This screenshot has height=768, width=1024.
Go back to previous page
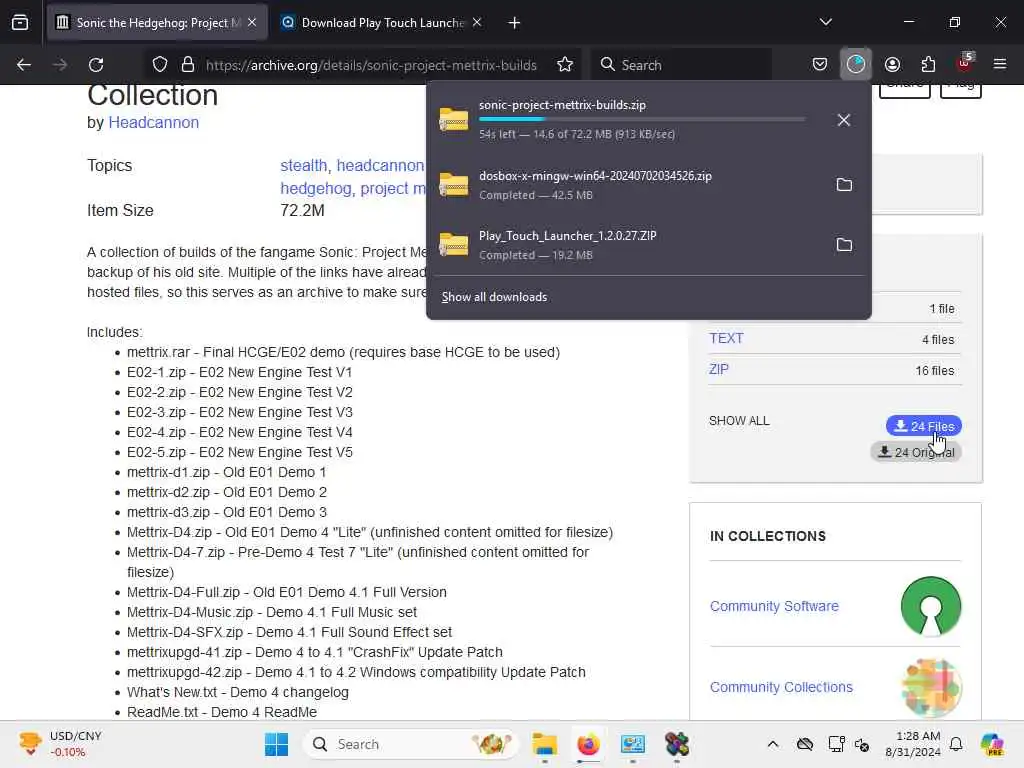[x=24, y=65]
